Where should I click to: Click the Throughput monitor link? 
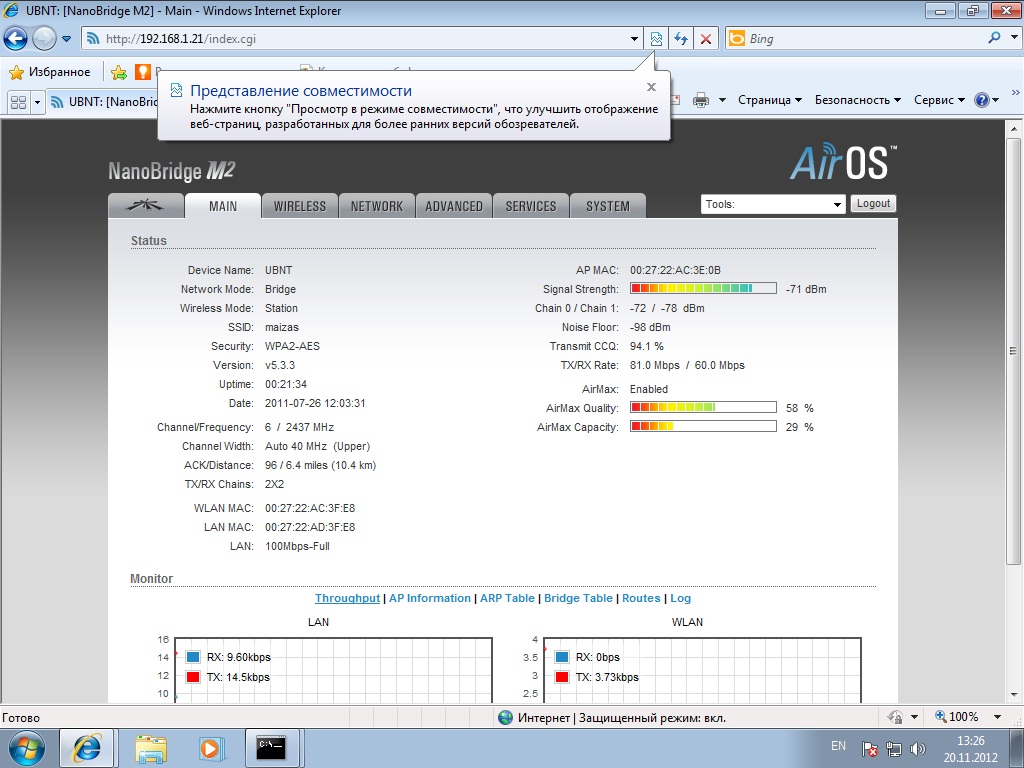347,598
